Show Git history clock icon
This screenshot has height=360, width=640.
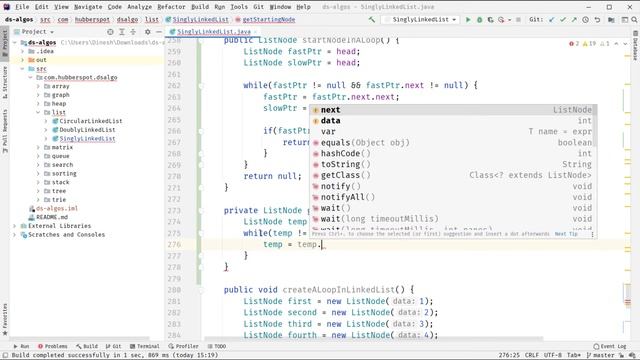(585, 20)
